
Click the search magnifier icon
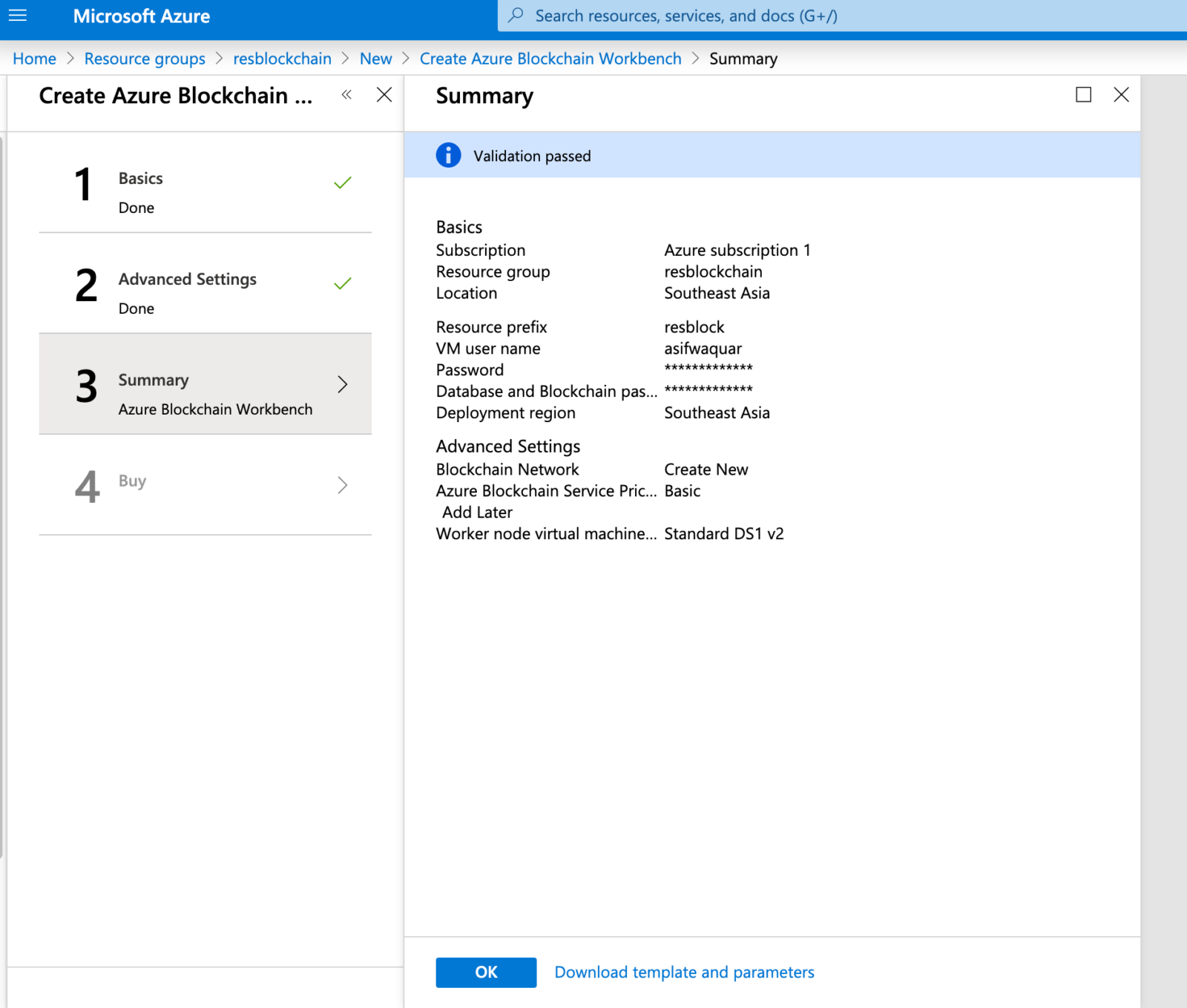[x=516, y=16]
